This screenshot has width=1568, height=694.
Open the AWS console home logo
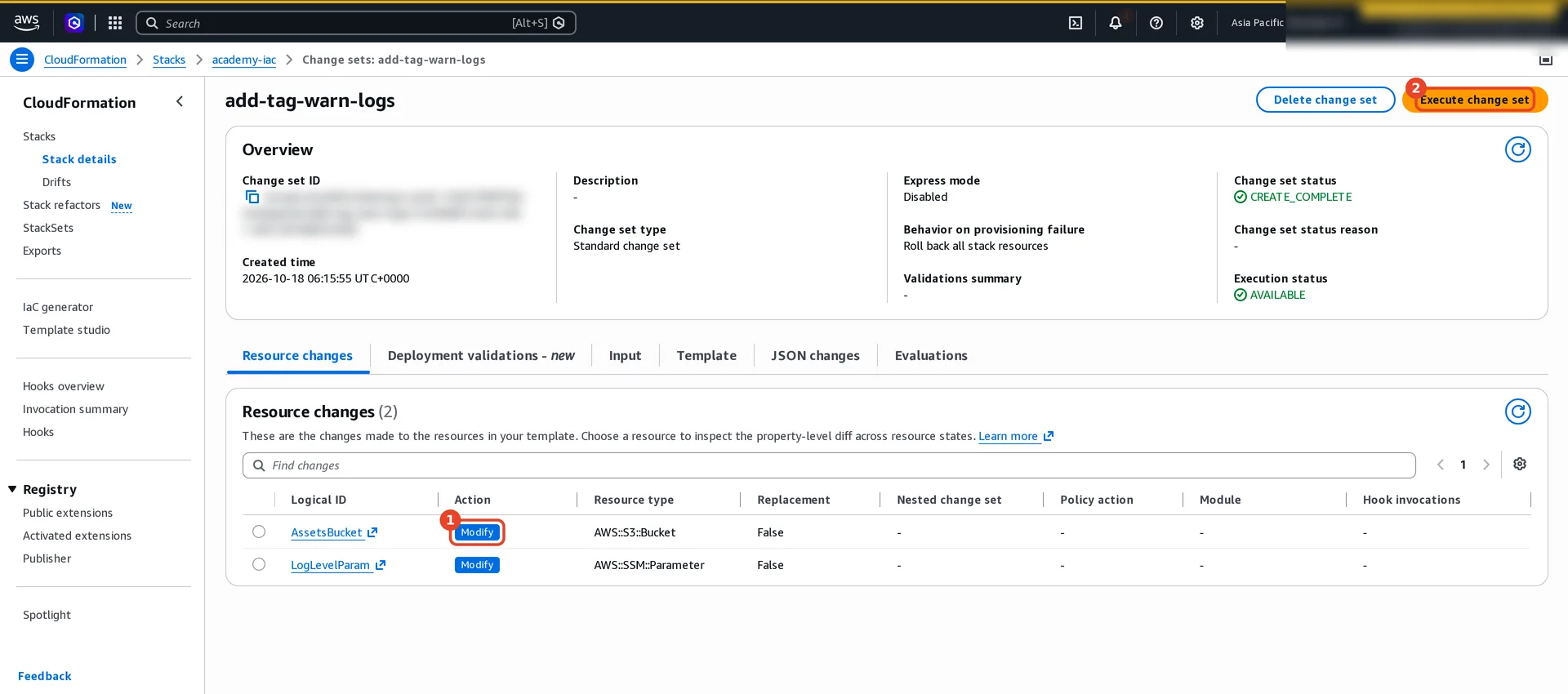26,23
